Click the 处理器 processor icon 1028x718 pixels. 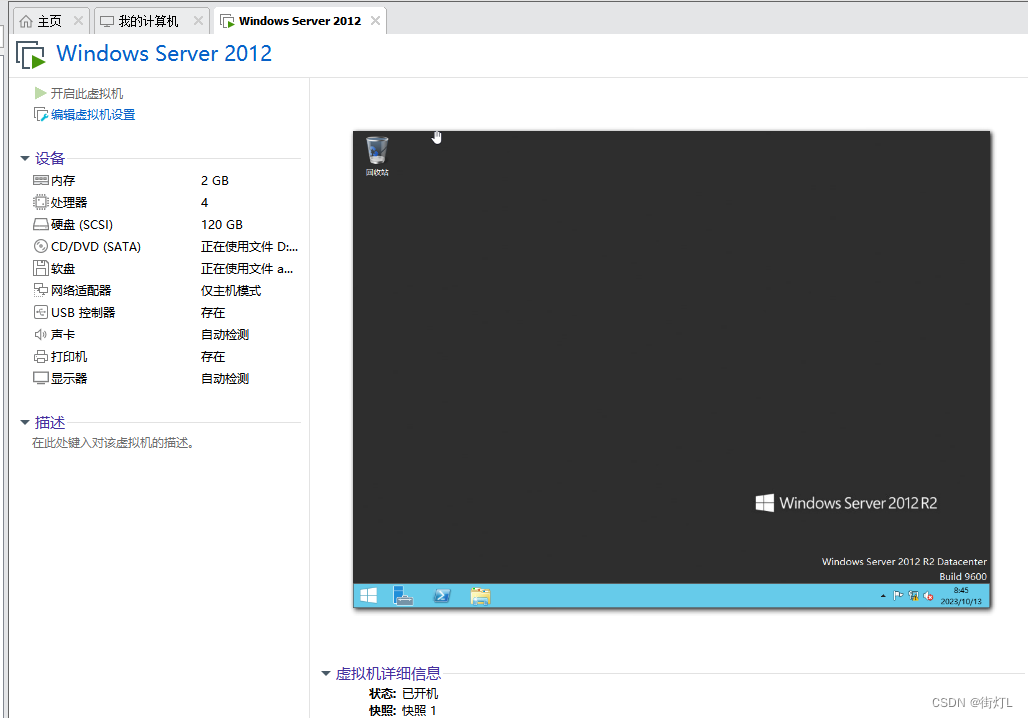tap(41, 202)
